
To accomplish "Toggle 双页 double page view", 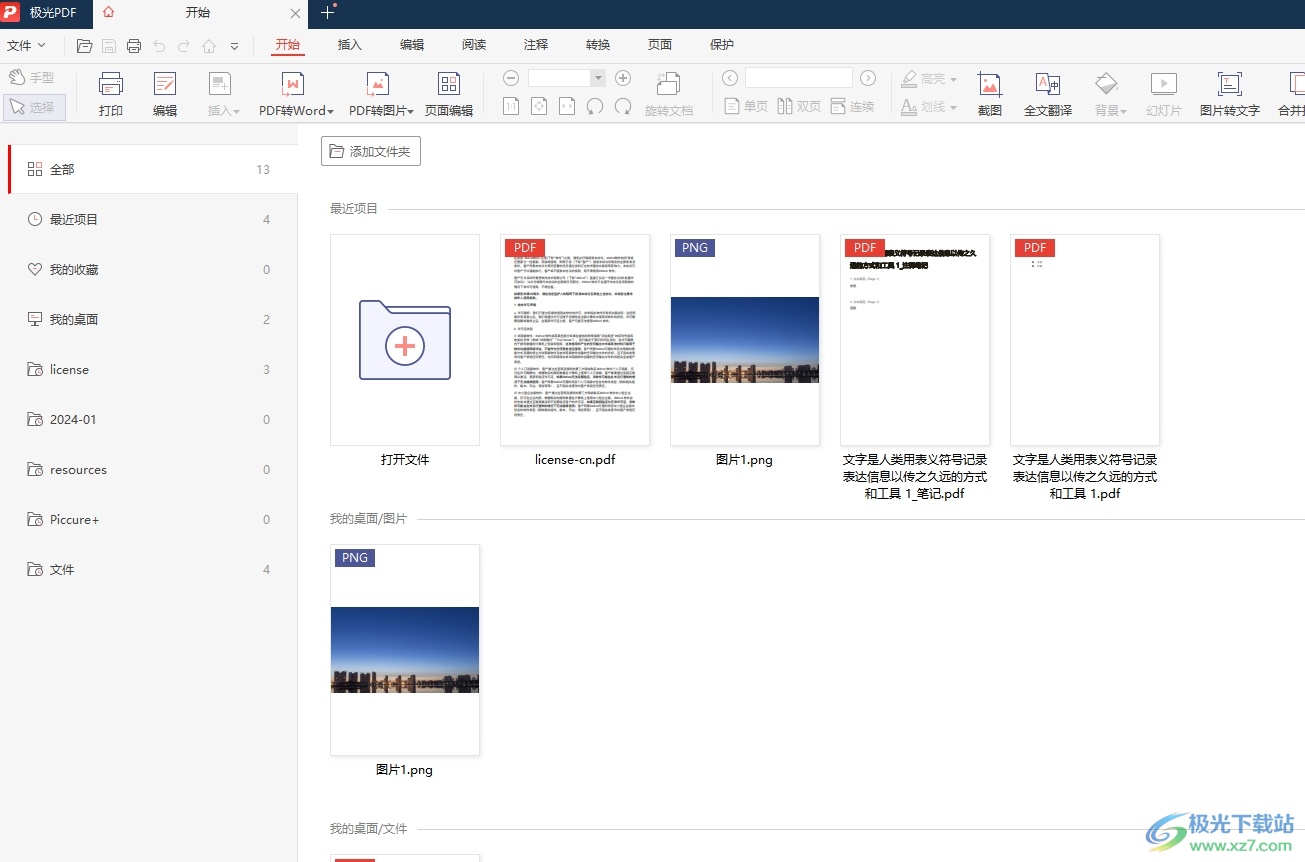I will [798, 106].
